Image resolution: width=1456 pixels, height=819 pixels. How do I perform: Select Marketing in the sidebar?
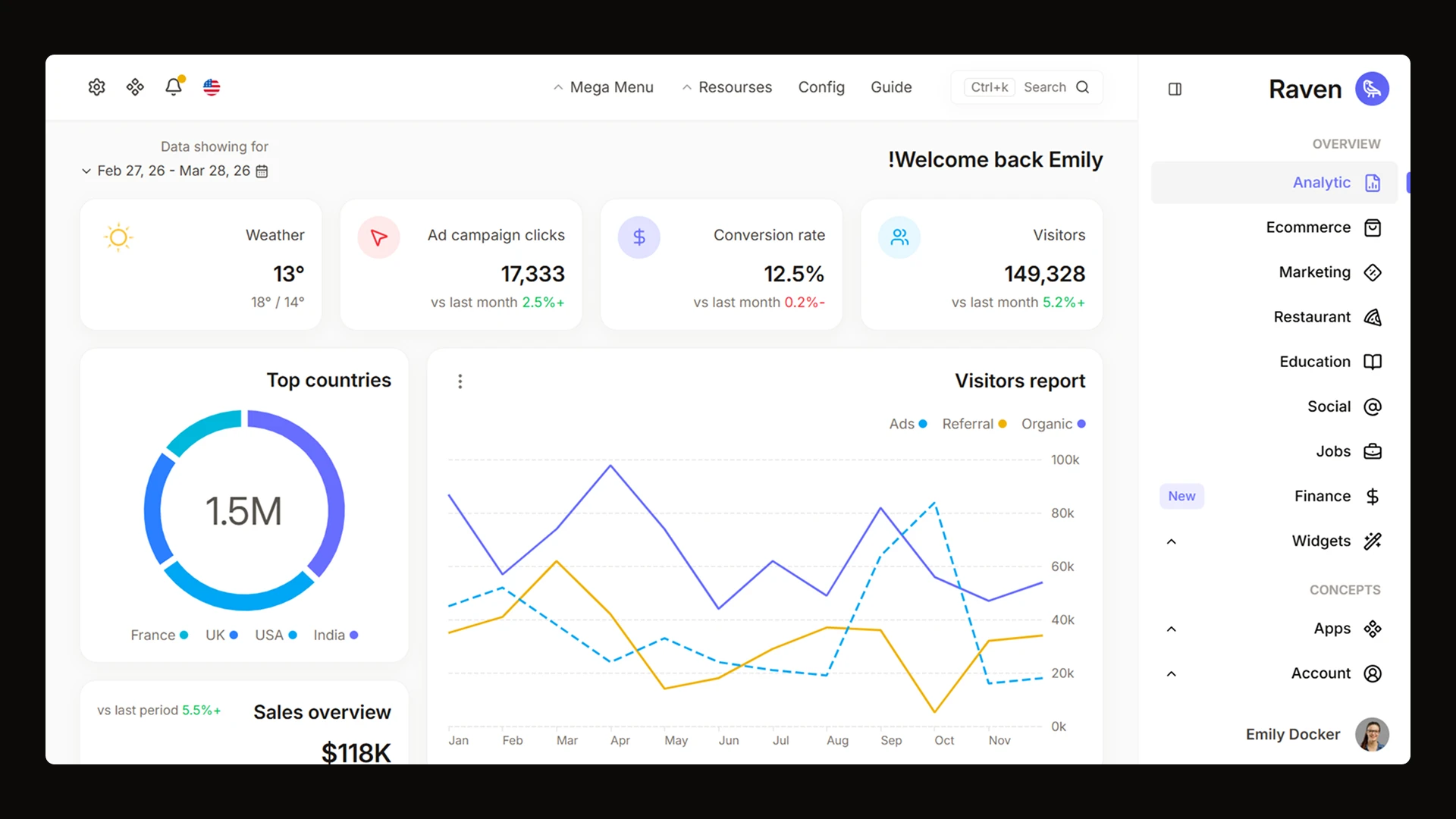1274,272
